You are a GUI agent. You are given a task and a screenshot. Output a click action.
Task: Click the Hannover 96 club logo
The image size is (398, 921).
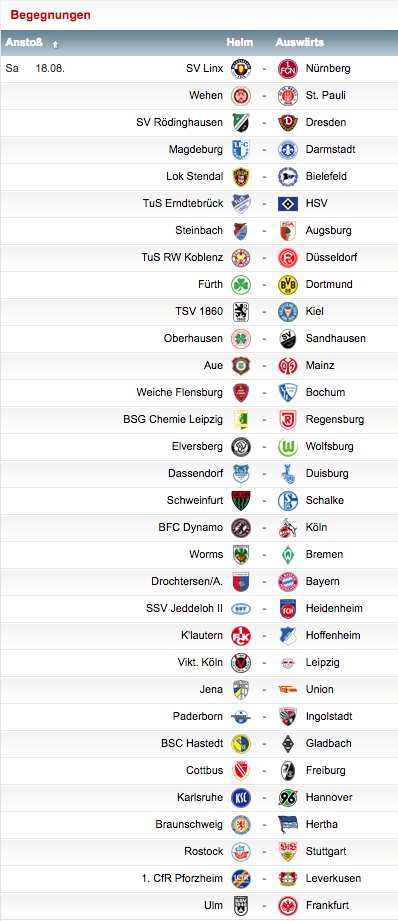click(288, 798)
